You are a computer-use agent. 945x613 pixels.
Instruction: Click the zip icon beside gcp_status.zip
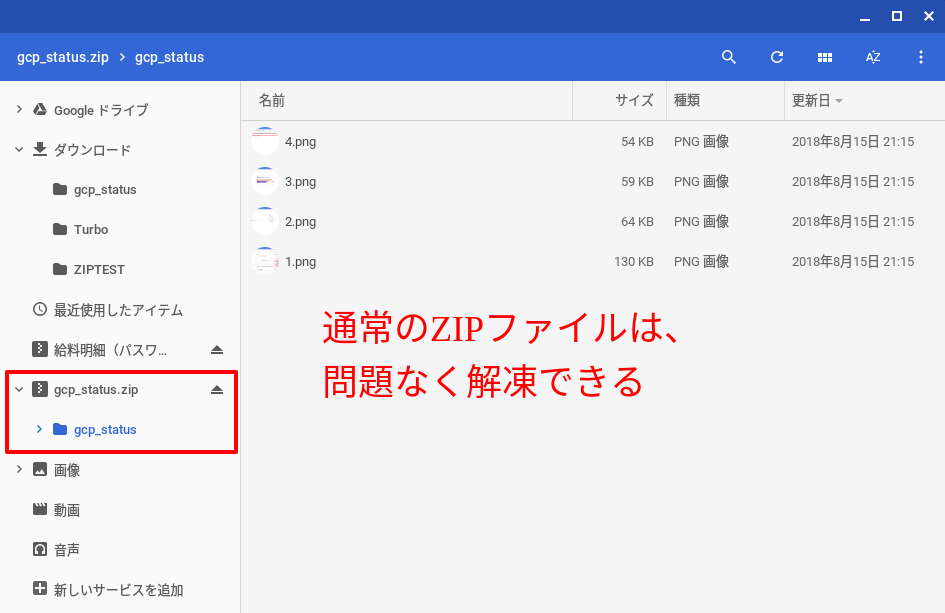pyautogui.click(x=40, y=389)
